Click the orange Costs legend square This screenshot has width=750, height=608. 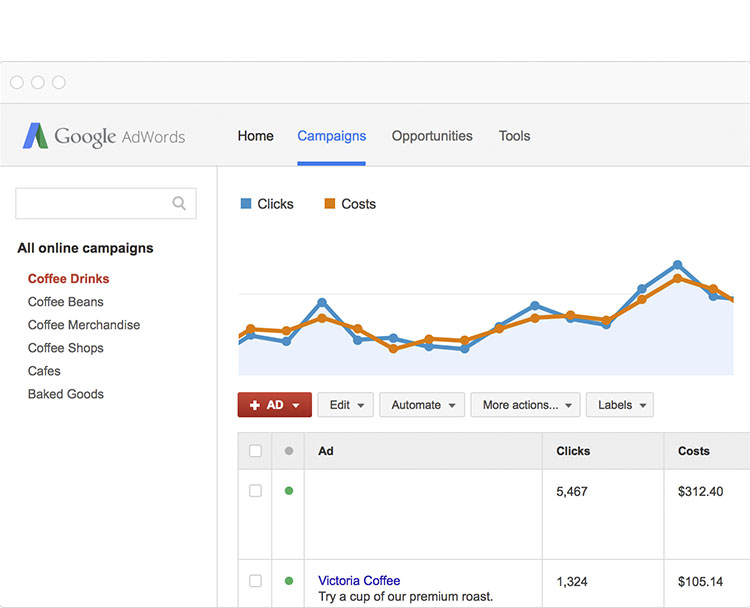click(330, 204)
